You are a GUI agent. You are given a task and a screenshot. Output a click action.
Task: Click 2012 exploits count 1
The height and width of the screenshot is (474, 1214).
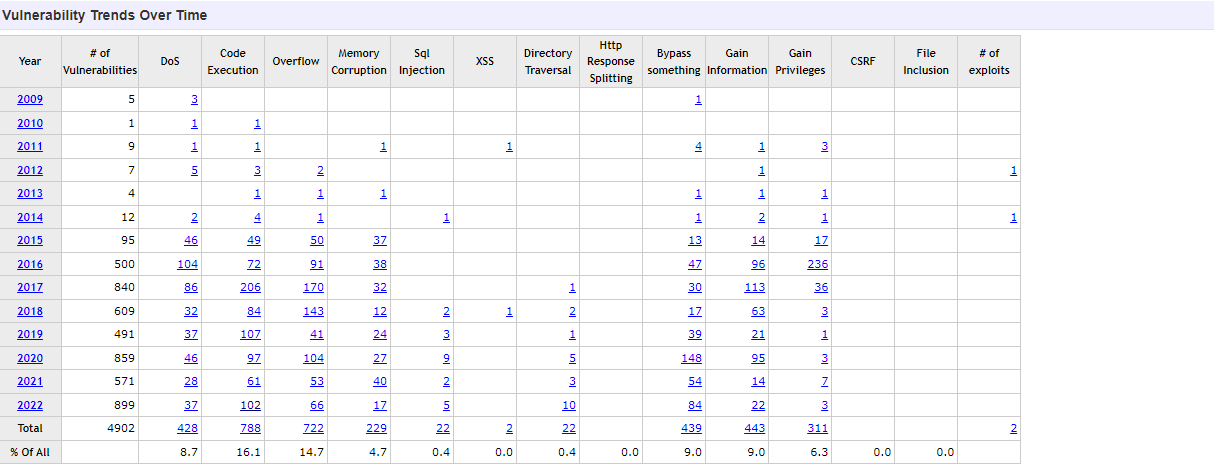1014,170
